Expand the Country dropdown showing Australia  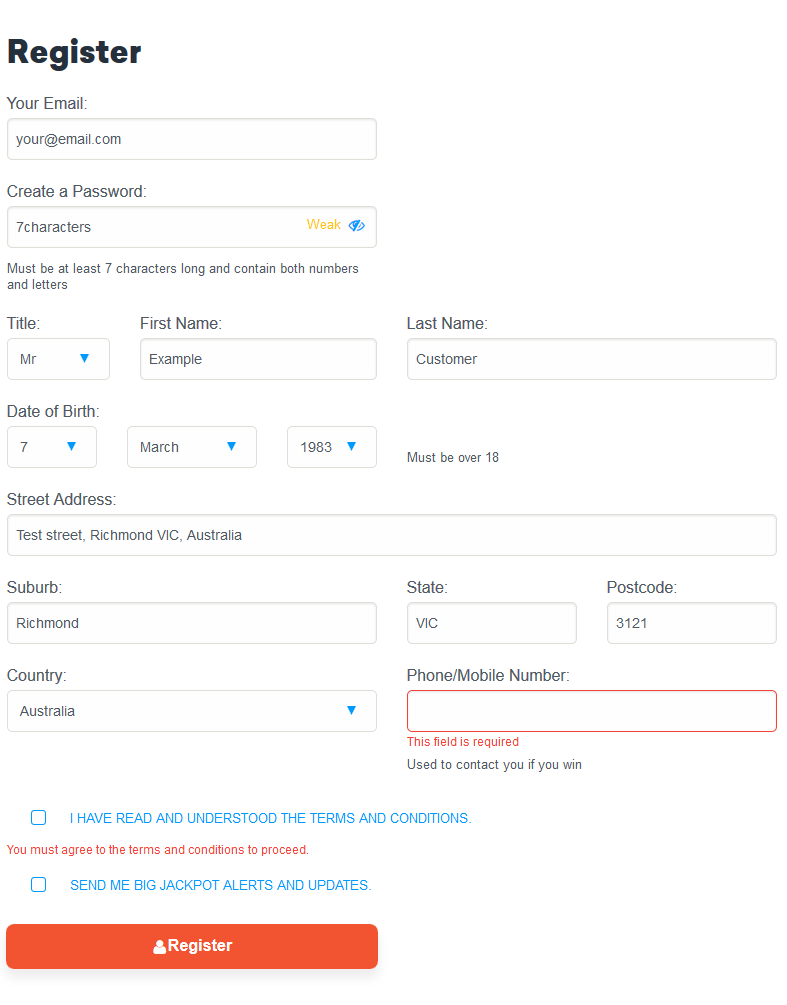(192, 711)
